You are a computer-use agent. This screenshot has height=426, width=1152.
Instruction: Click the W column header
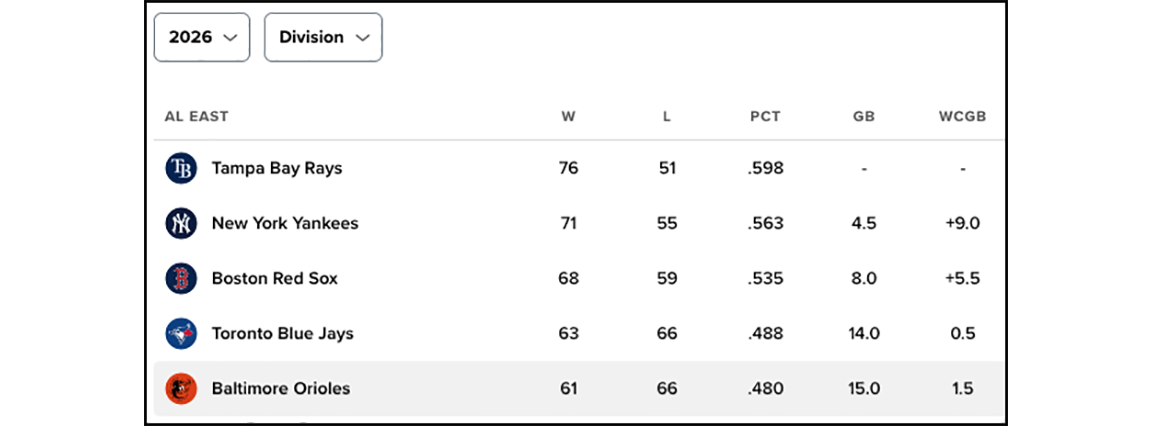[569, 116]
